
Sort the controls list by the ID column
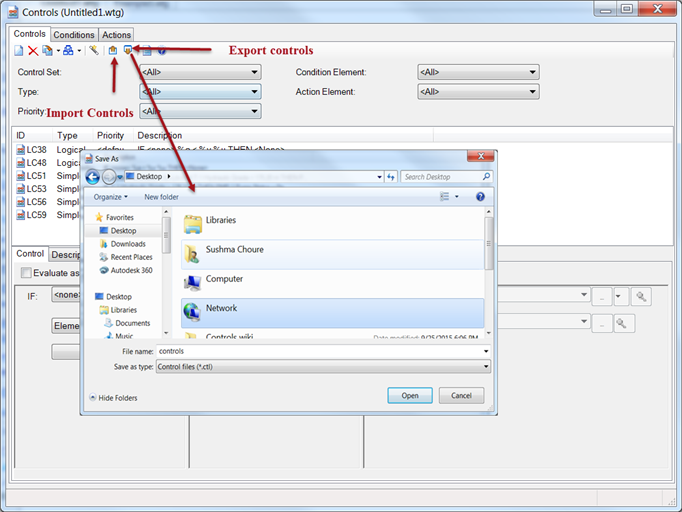(33, 135)
